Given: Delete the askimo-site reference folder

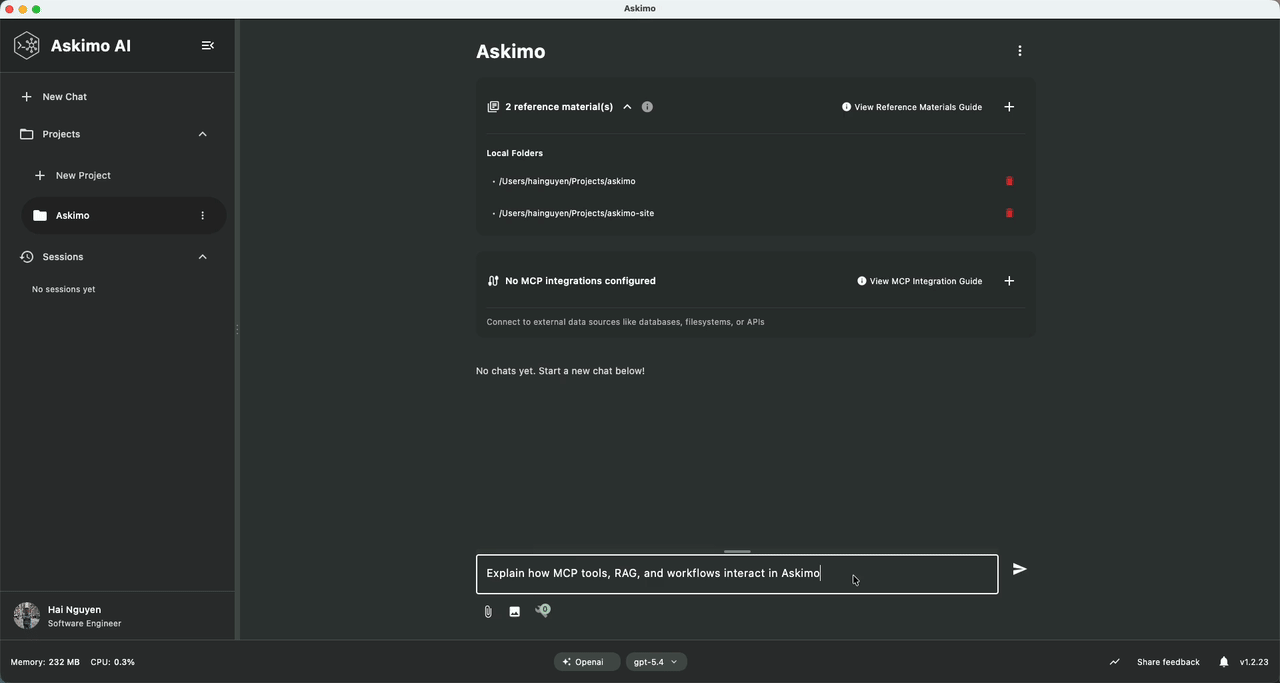Looking at the screenshot, I should (1009, 213).
